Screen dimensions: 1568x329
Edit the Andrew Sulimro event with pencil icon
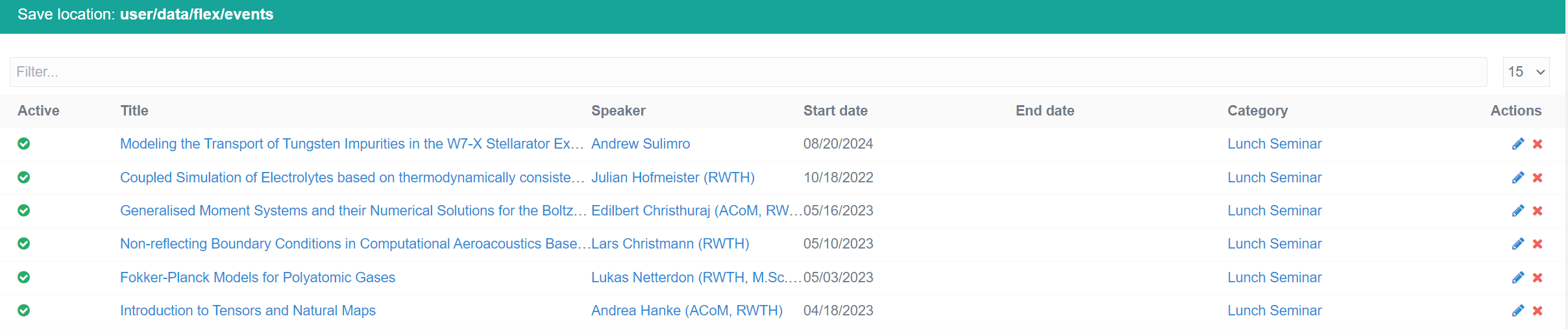[x=1518, y=144]
